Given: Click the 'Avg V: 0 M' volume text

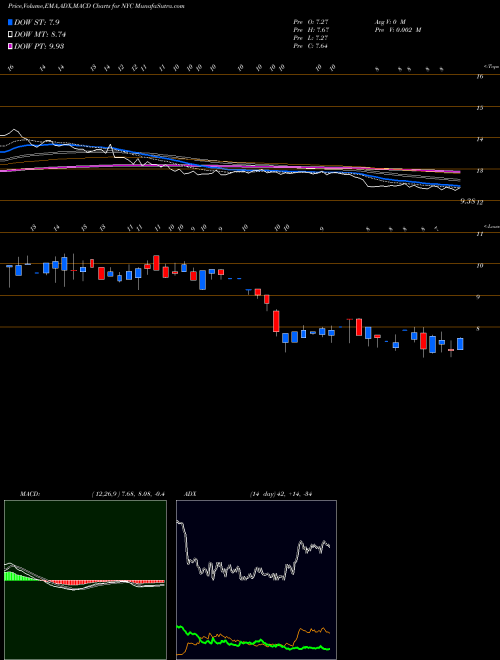Looking at the screenshot, I should tap(389, 22).
